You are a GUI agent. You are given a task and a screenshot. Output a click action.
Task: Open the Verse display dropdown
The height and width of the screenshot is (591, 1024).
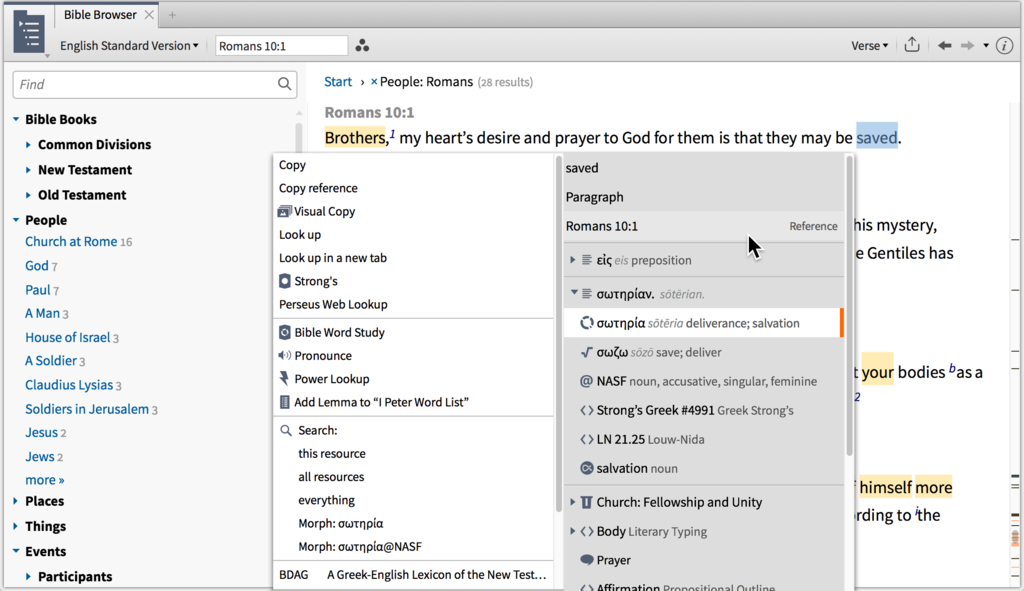(x=869, y=46)
